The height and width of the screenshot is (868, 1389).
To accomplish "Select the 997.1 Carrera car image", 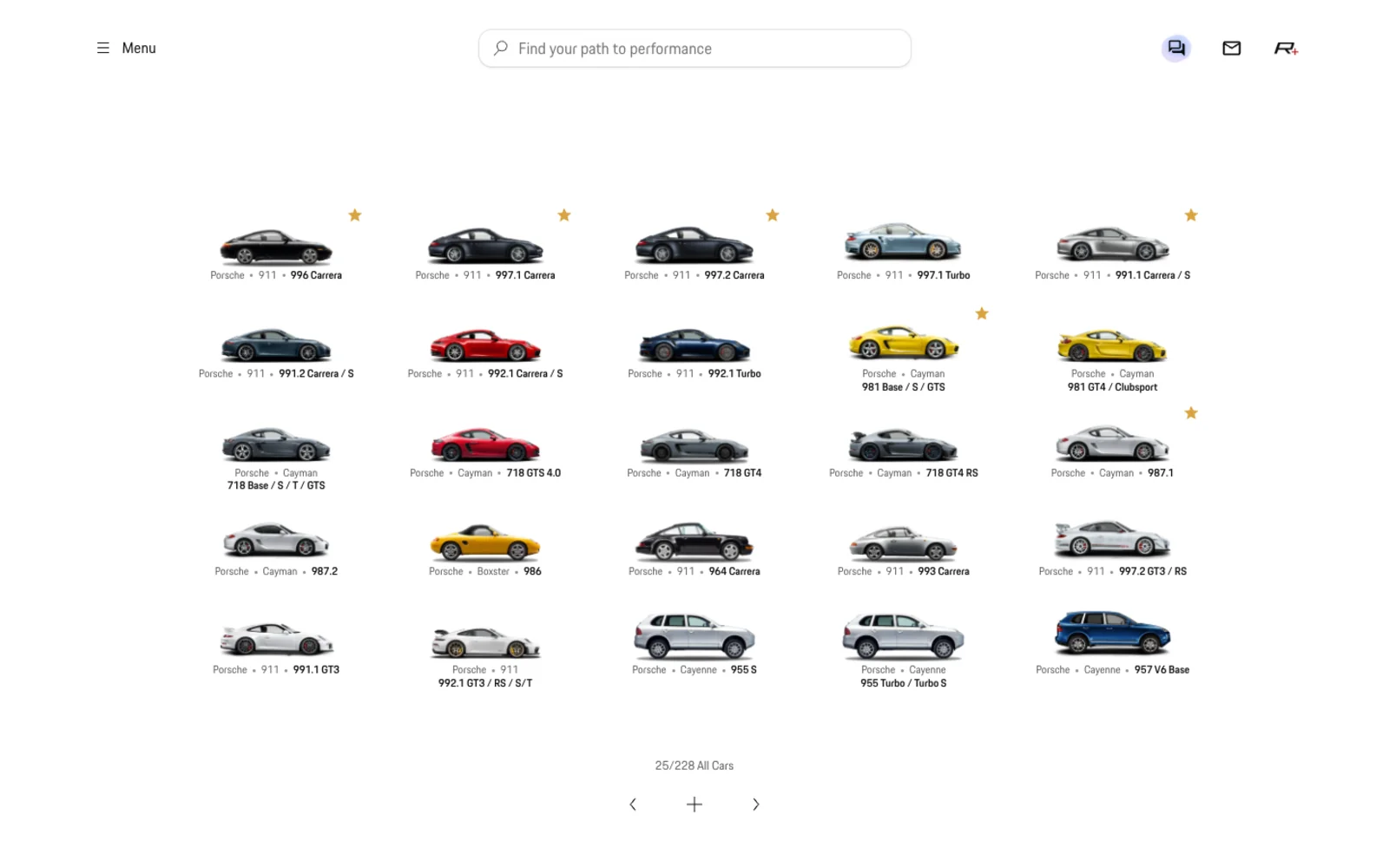I will (485, 246).
